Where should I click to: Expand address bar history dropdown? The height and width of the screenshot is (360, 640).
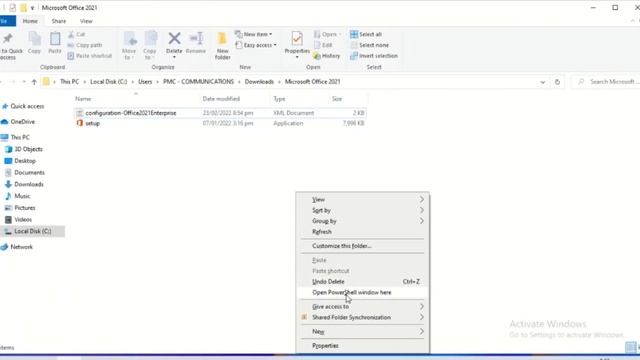click(542, 82)
